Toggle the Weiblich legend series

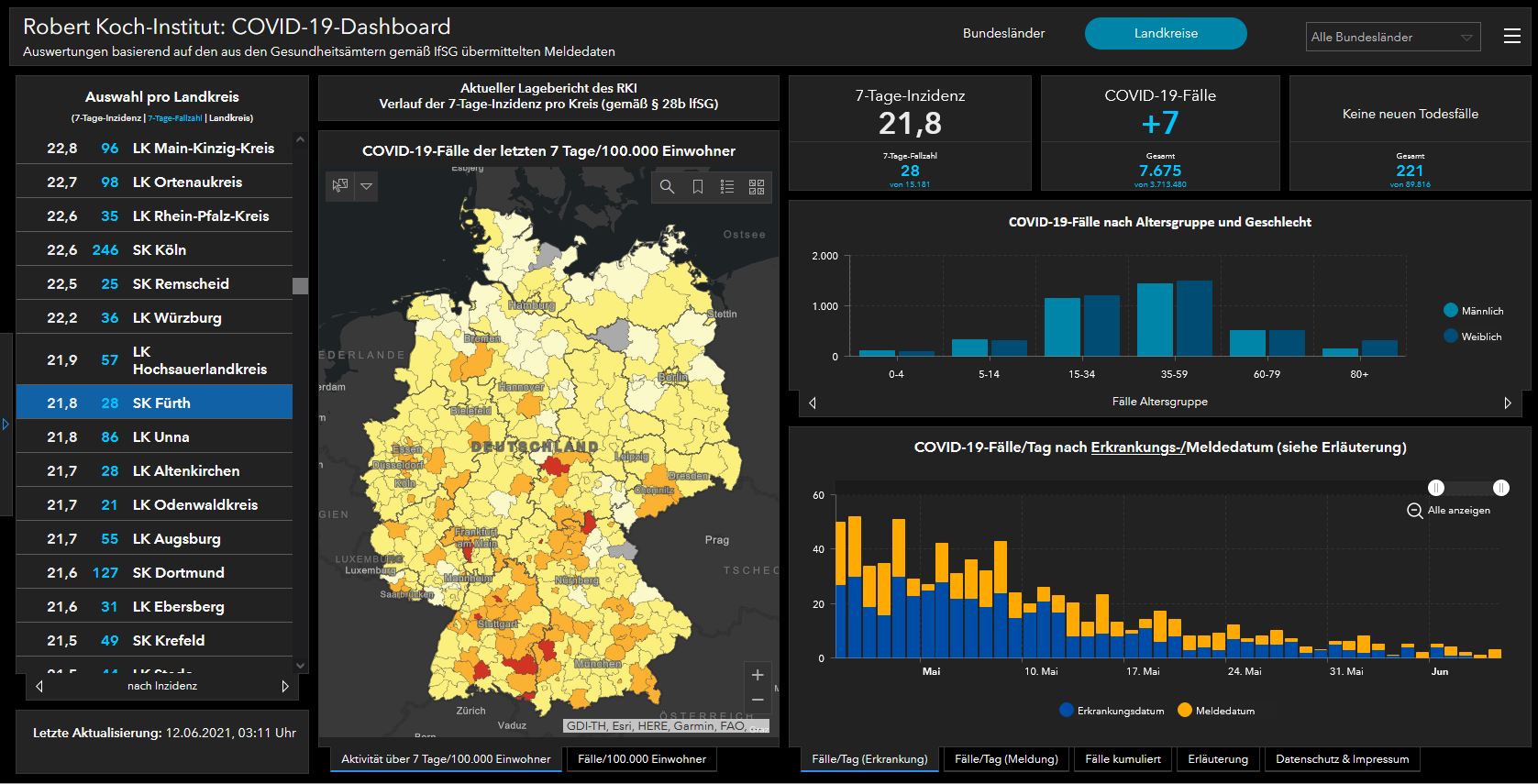1471,337
